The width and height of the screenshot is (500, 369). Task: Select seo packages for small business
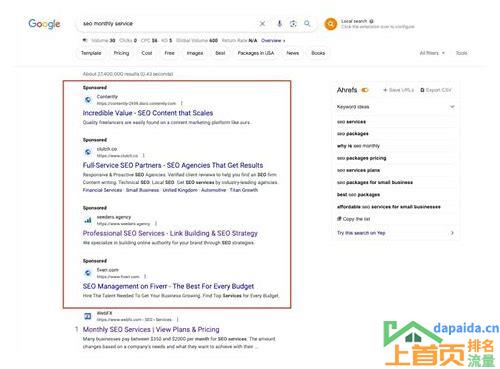tap(375, 182)
